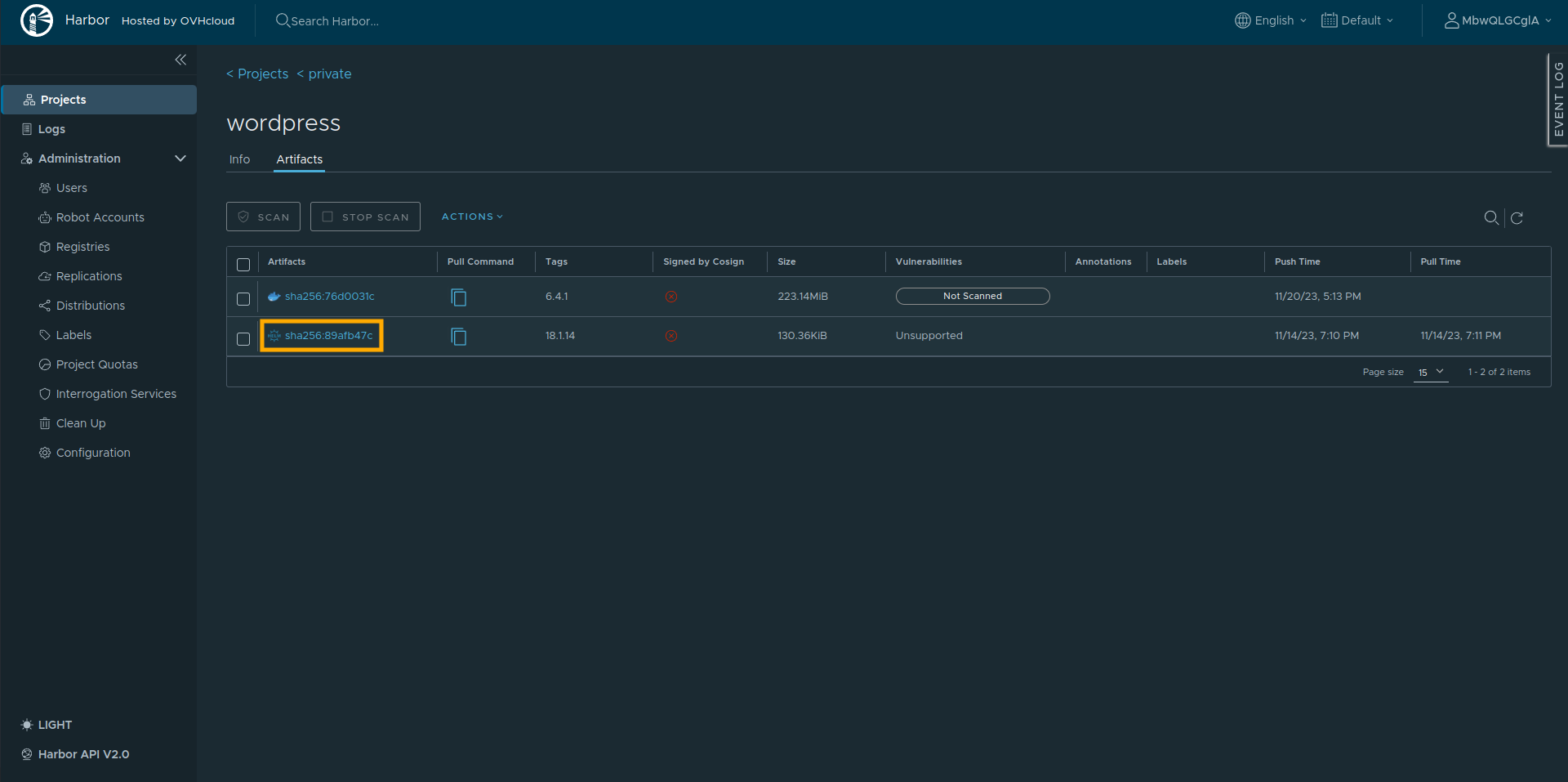
Task: Sort by Size column header
Action: coord(786,261)
